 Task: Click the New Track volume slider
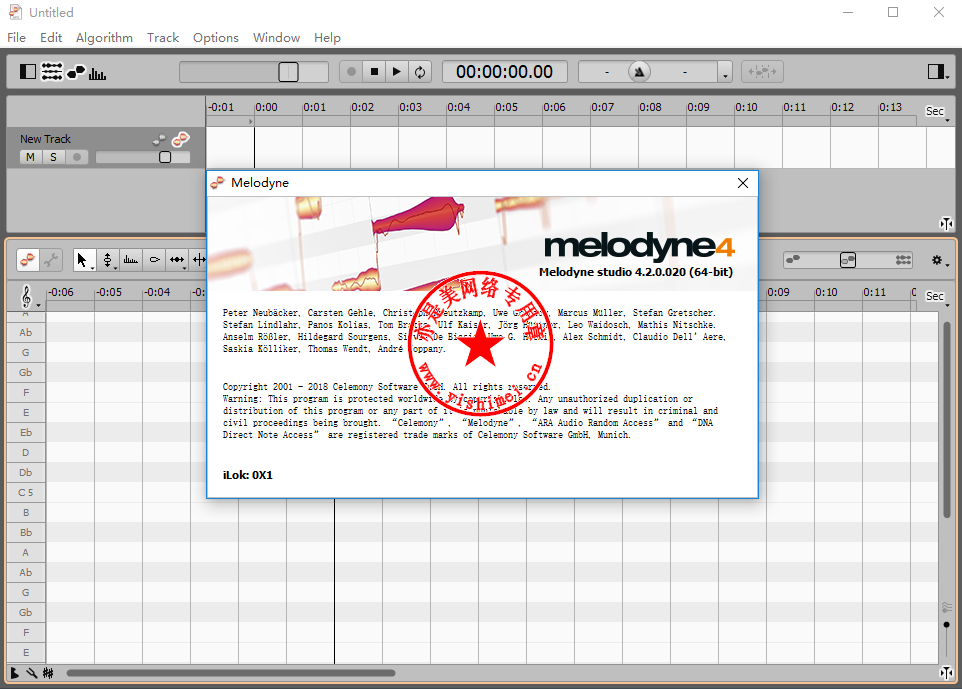(143, 157)
